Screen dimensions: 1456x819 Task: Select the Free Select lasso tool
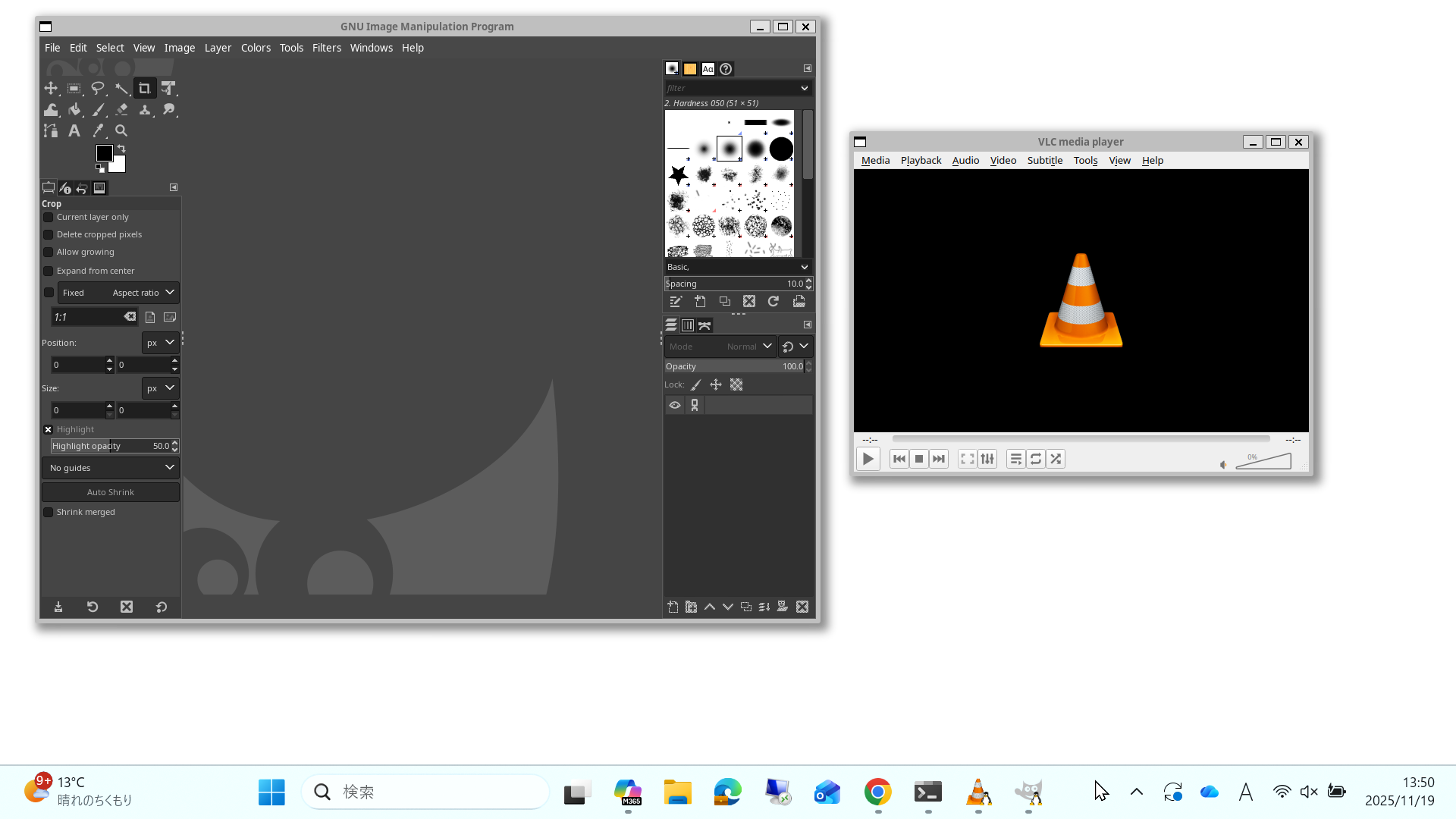pyautogui.click(x=98, y=89)
